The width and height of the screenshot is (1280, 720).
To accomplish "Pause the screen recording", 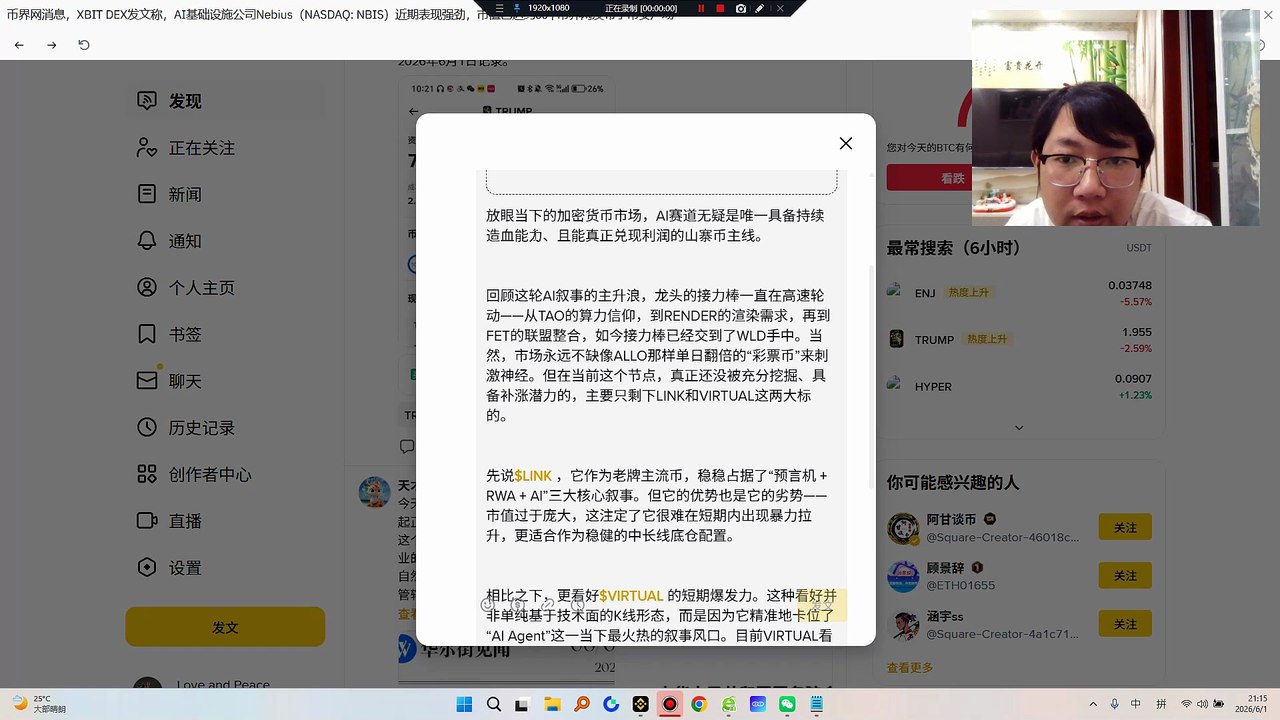I will (x=701, y=8).
